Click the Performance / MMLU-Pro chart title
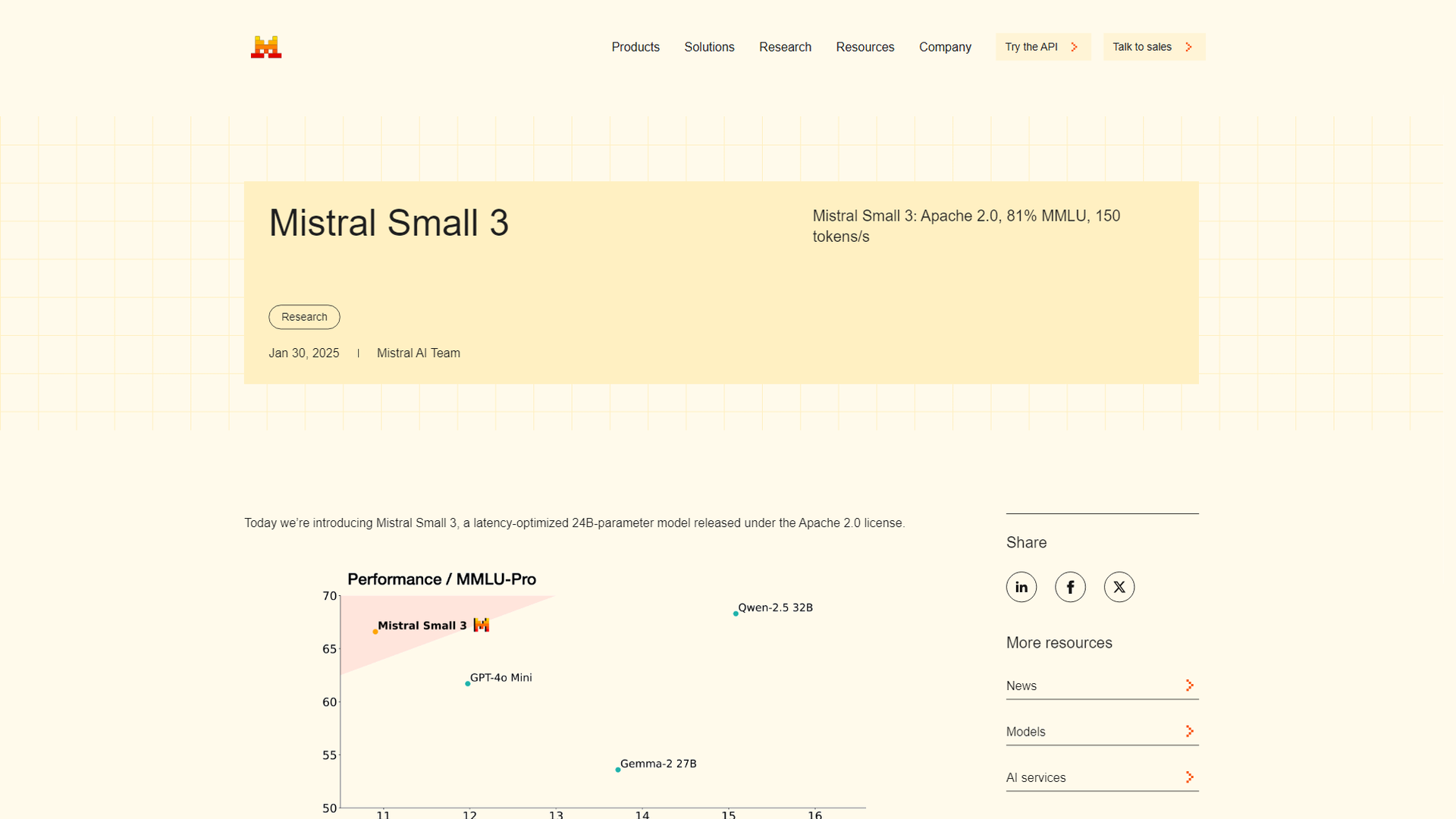 click(441, 579)
